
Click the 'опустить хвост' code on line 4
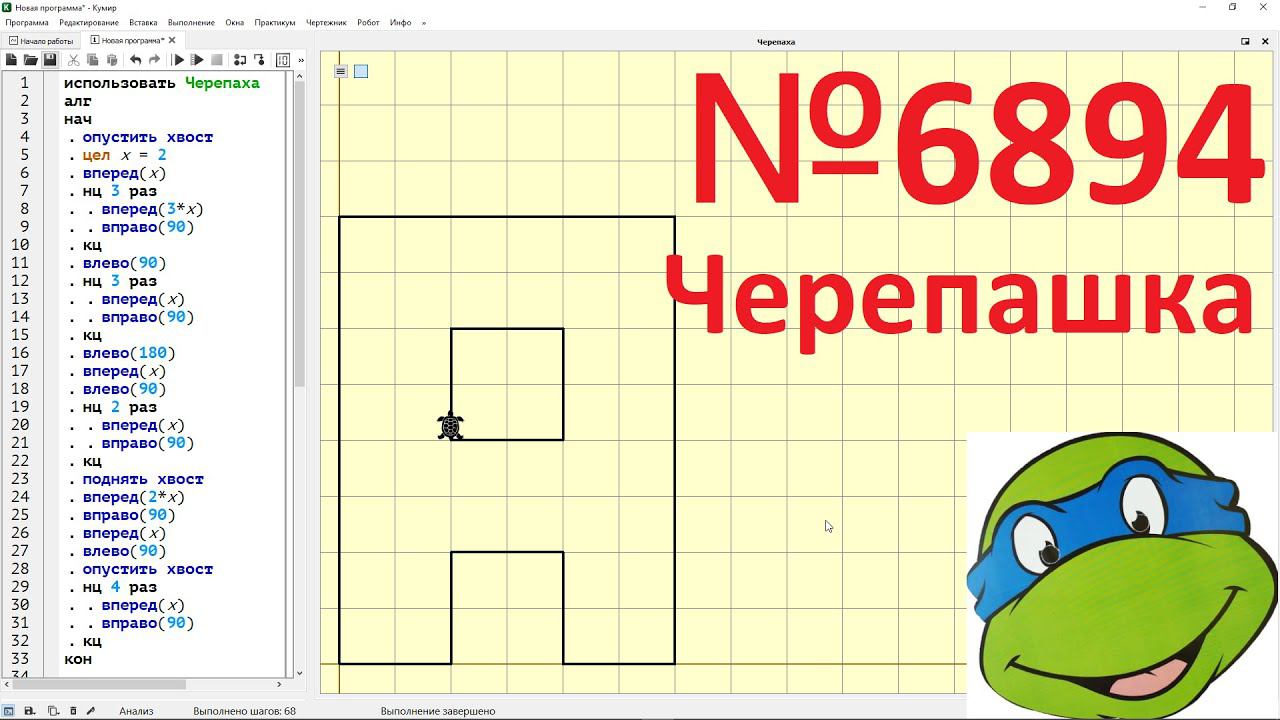tap(148, 137)
